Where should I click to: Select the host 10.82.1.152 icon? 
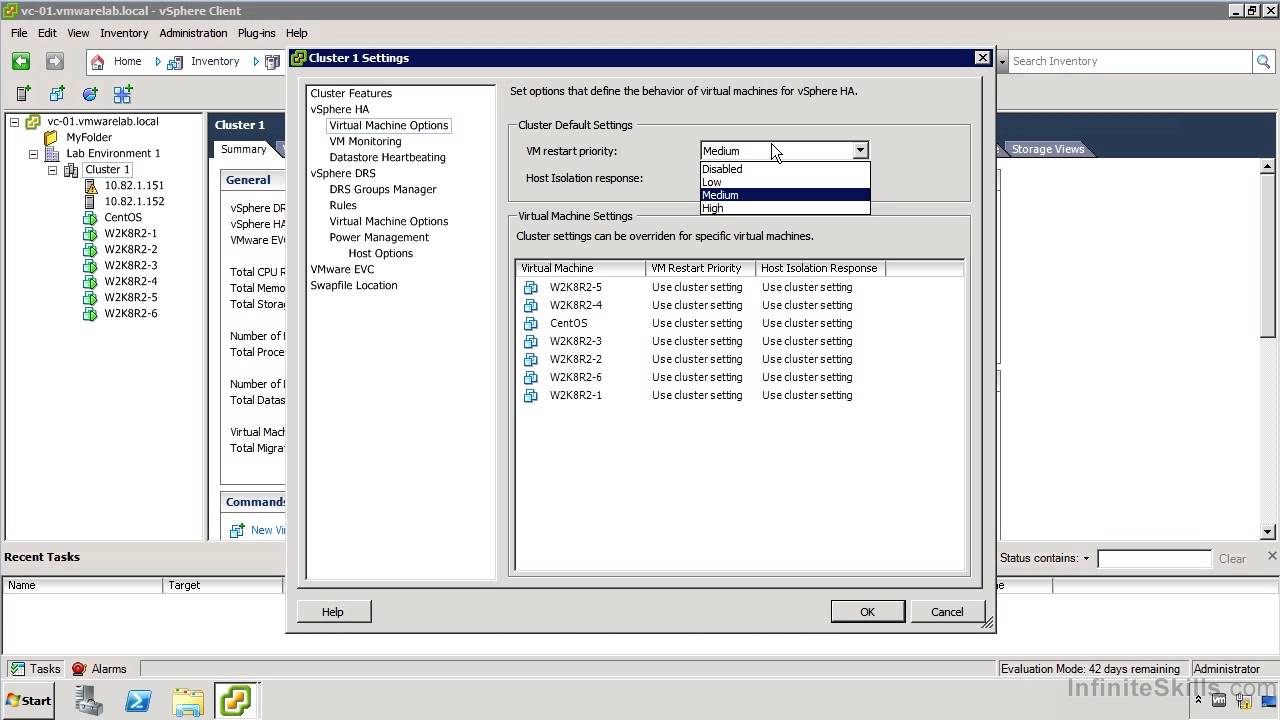[x=90, y=202]
